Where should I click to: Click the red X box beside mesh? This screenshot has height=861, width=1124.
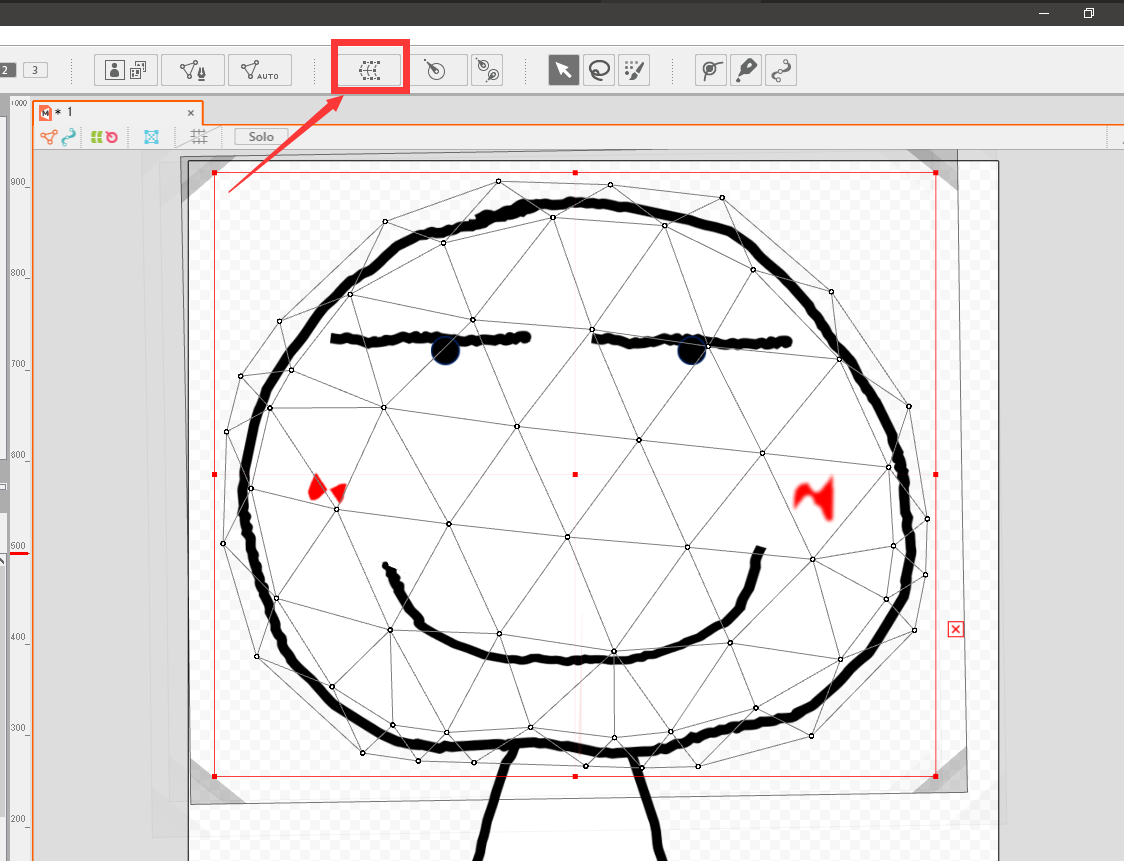point(955,628)
